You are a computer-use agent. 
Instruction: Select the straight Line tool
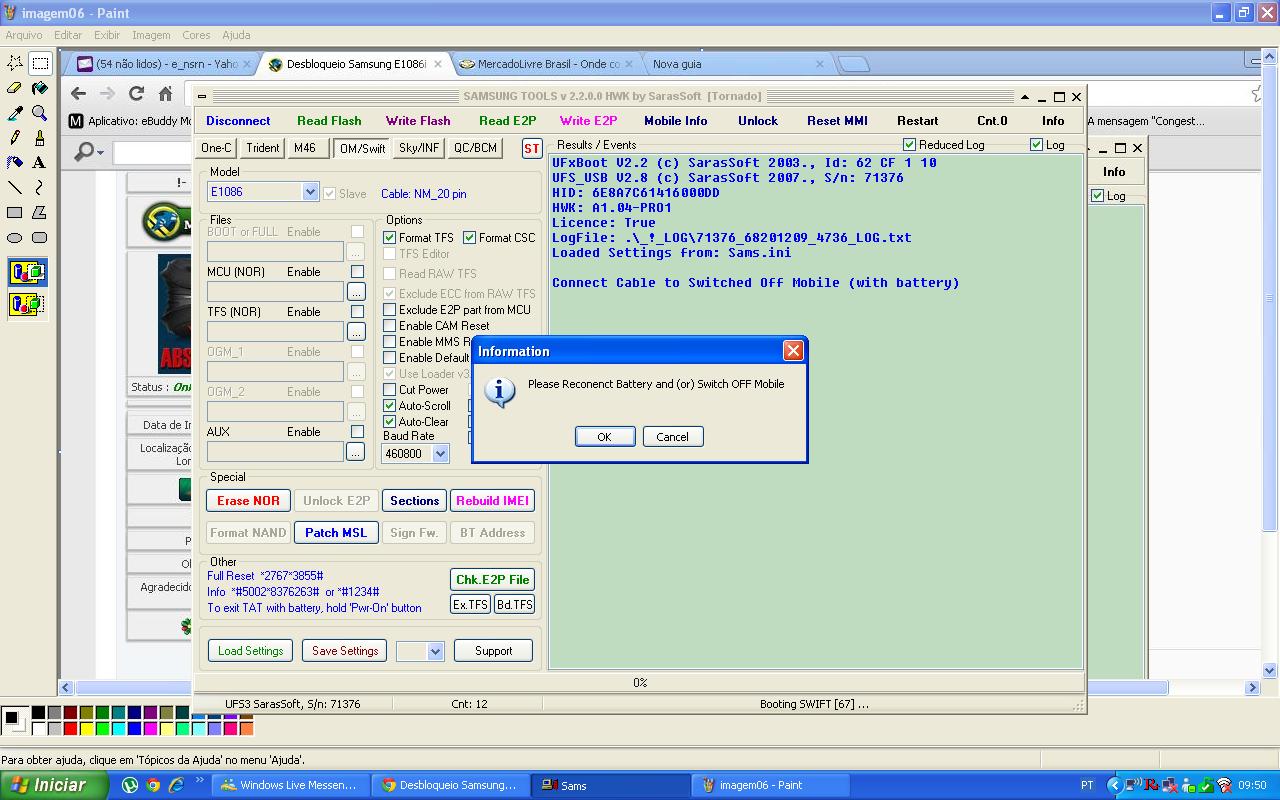[x=15, y=187]
